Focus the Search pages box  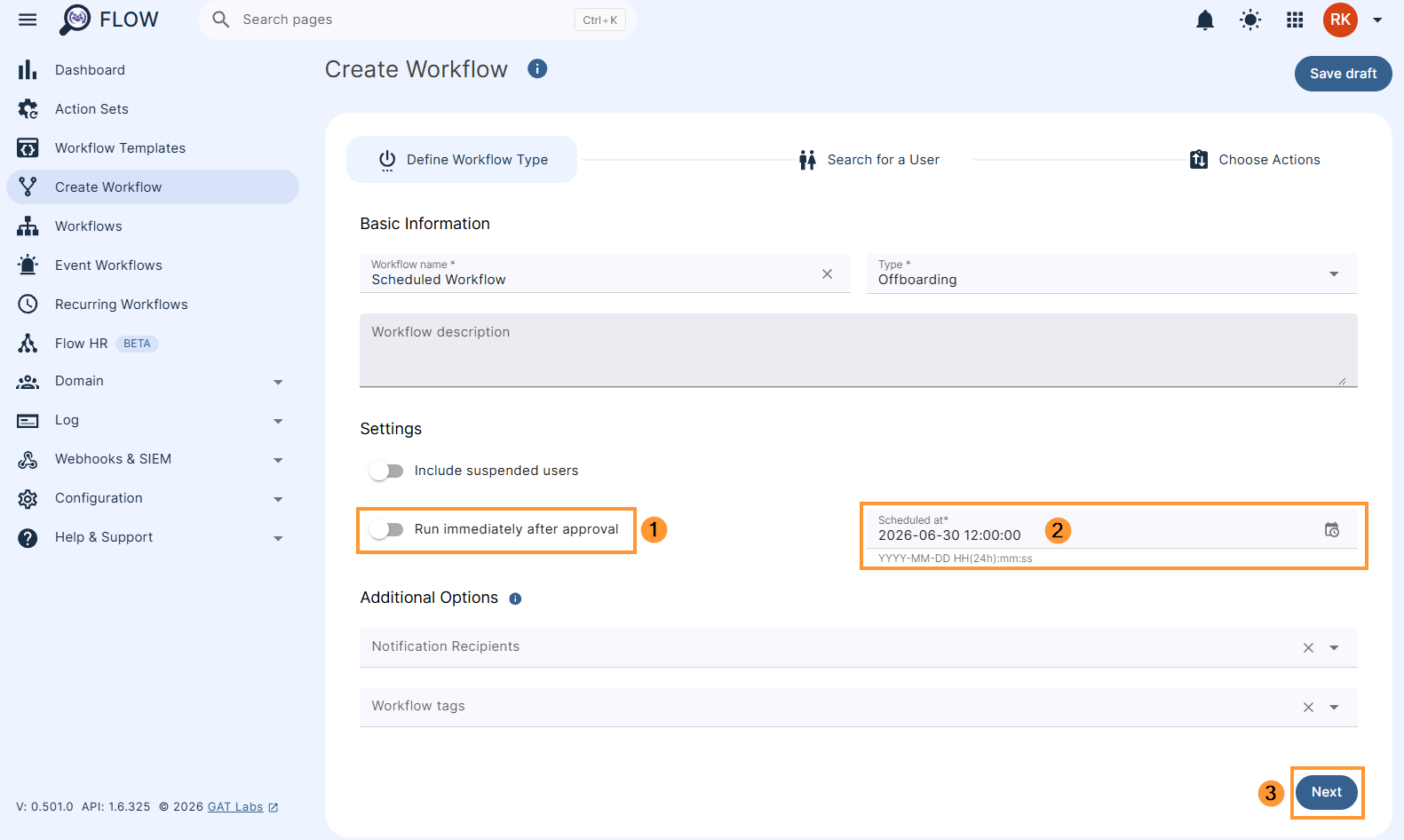point(417,20)
